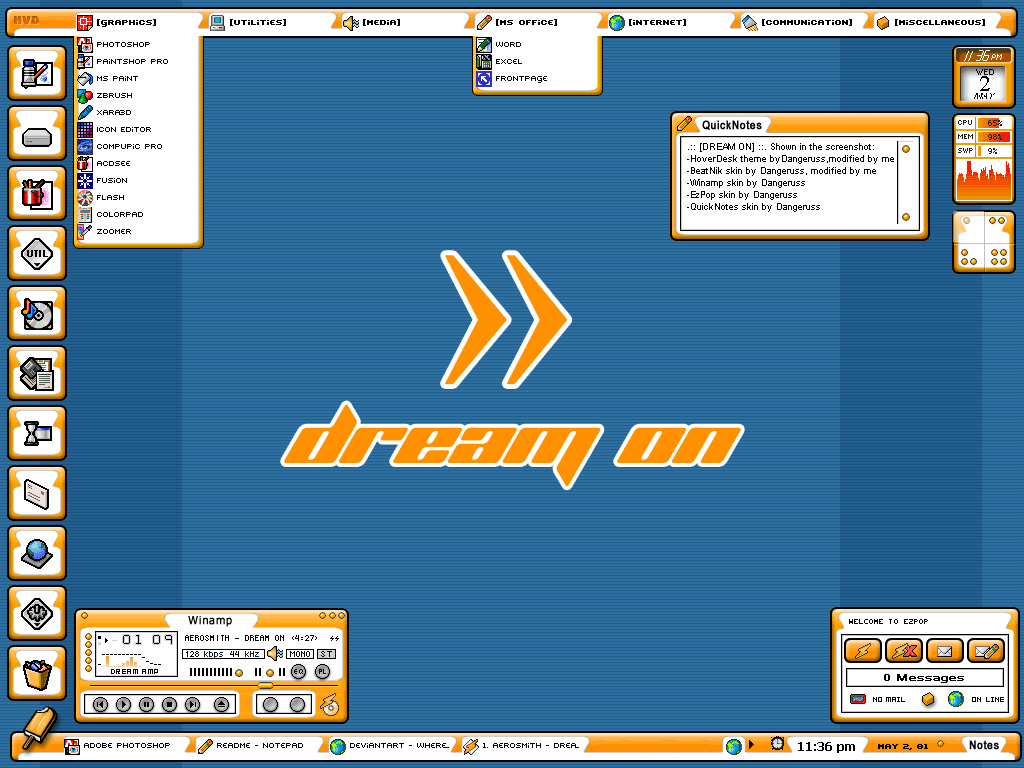Viewport: 1024px width, 768px height.
Task: Click the Winamp volume slider knob
Action: pyautogui.click(x=239, y=673)
